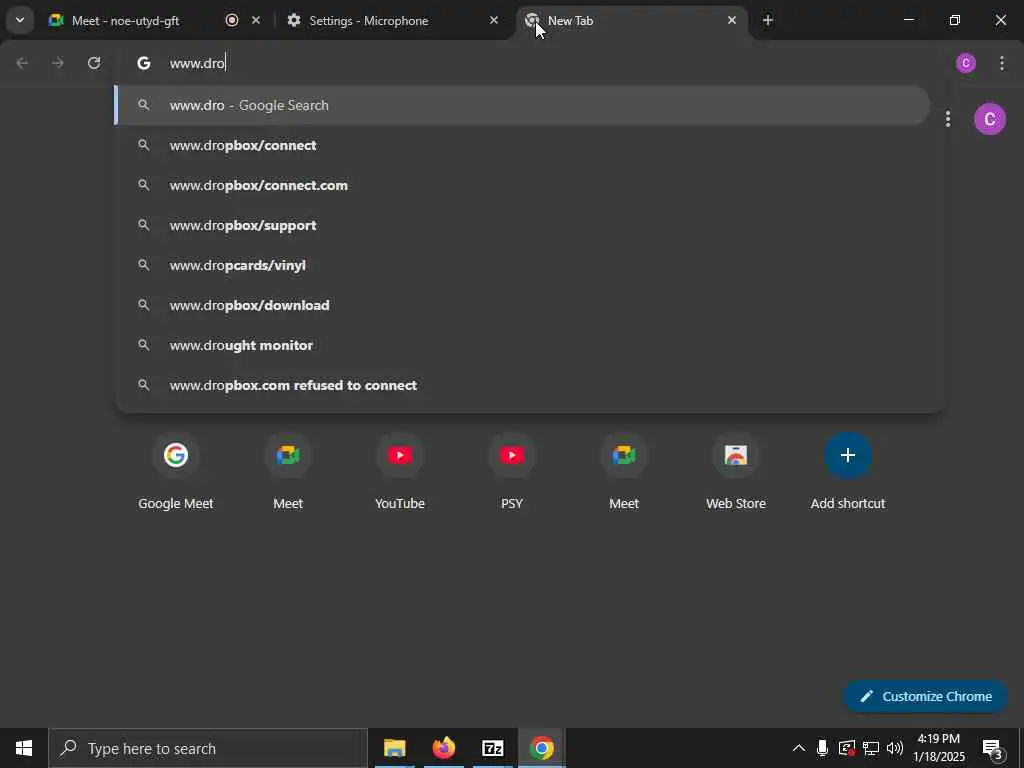This screenshot has width=1024, height=768.
Task: Reload the page
Action: (94, 63)
